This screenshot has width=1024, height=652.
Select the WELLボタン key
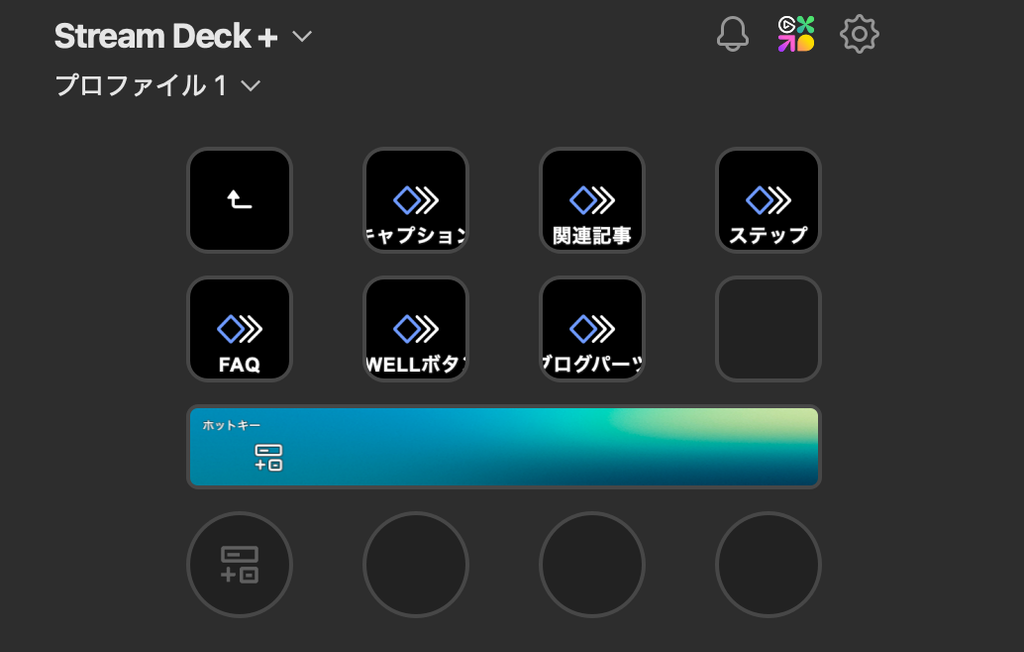(x=416, y=329)
